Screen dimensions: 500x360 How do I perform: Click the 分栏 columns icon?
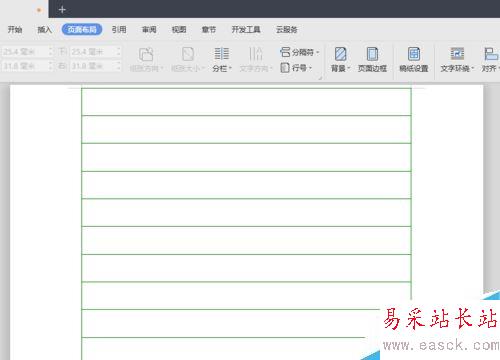221,54
